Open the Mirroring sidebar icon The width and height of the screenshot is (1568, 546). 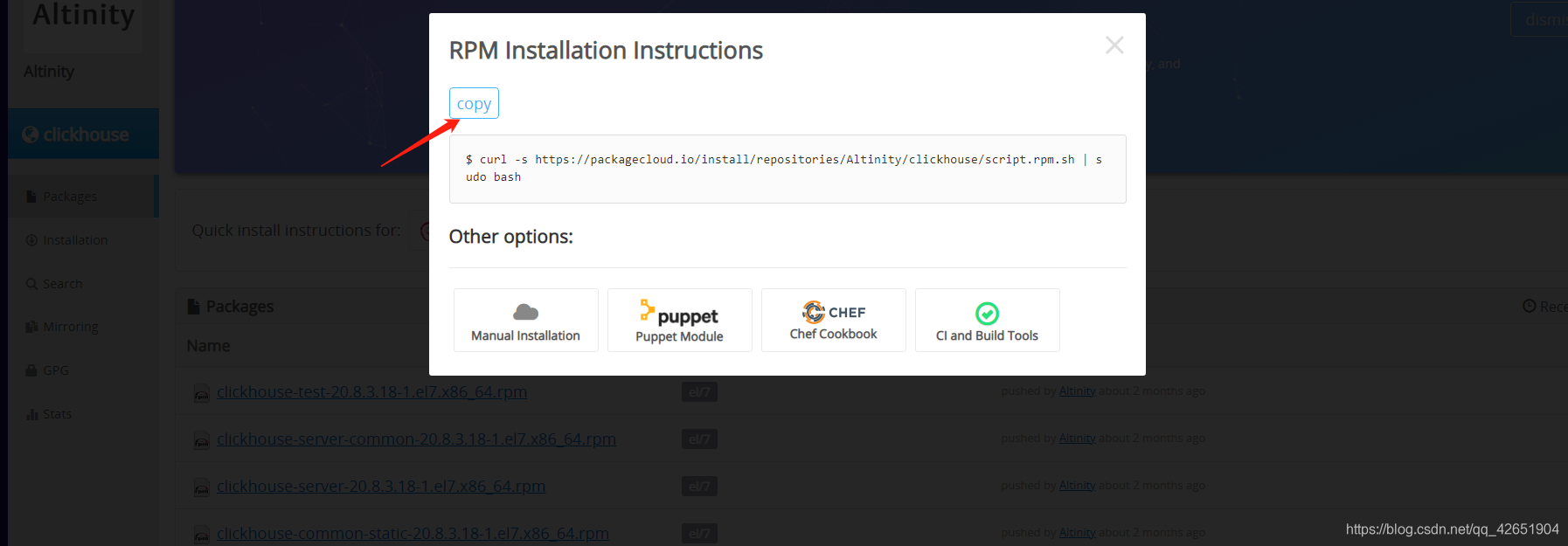tap(31, 327)
